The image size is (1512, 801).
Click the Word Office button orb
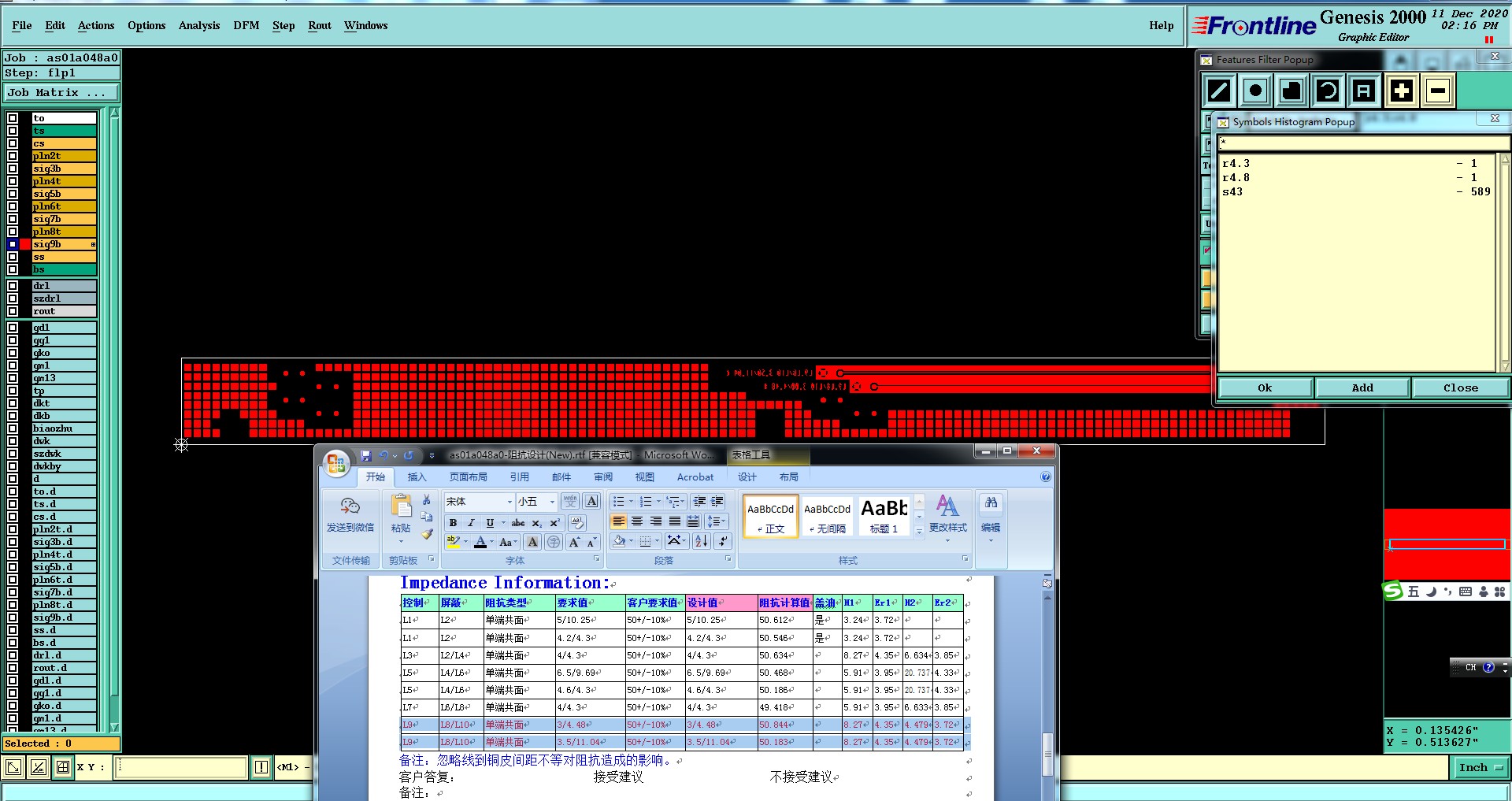337,463
